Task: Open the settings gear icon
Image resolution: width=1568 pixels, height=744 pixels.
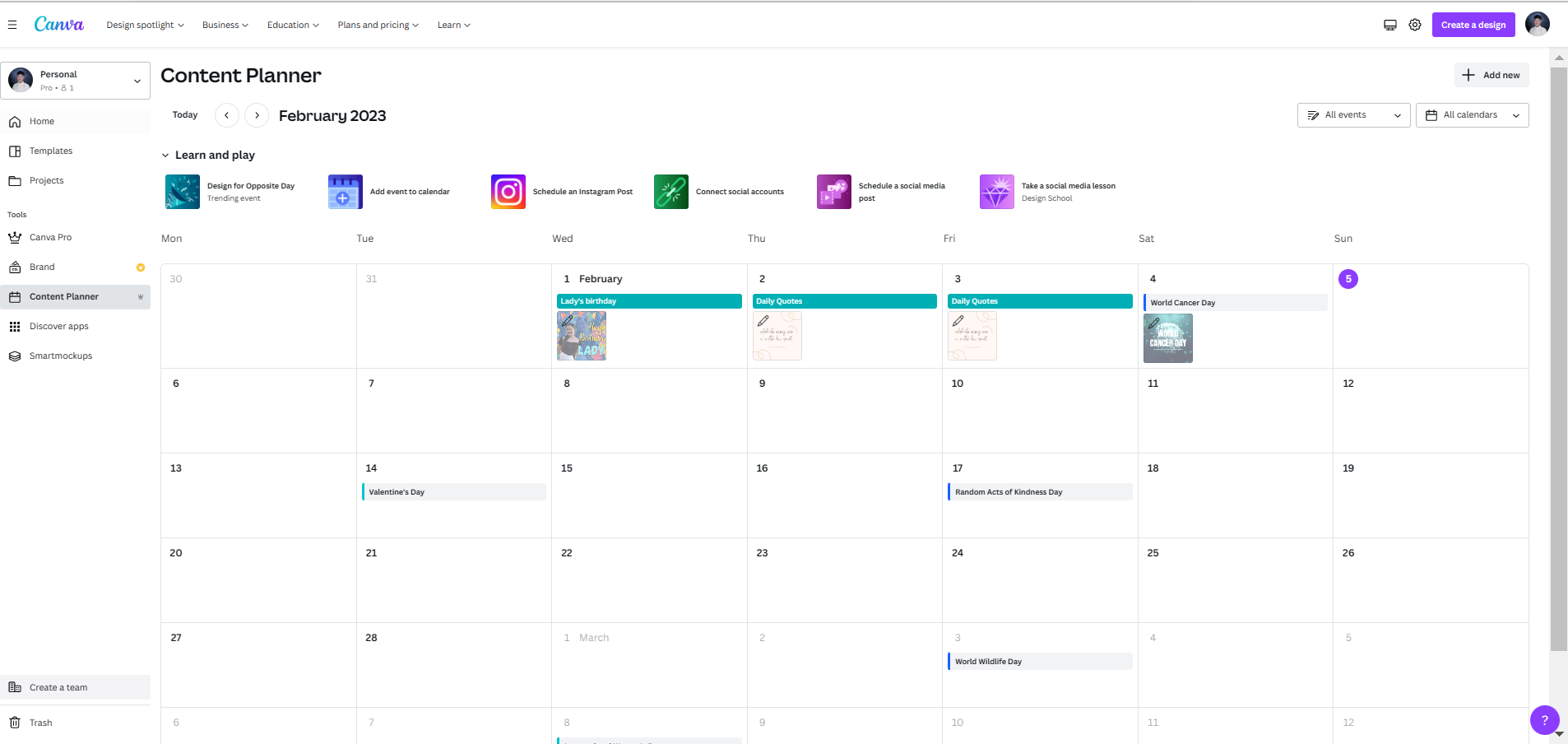Action: (x=1415, y=25)
